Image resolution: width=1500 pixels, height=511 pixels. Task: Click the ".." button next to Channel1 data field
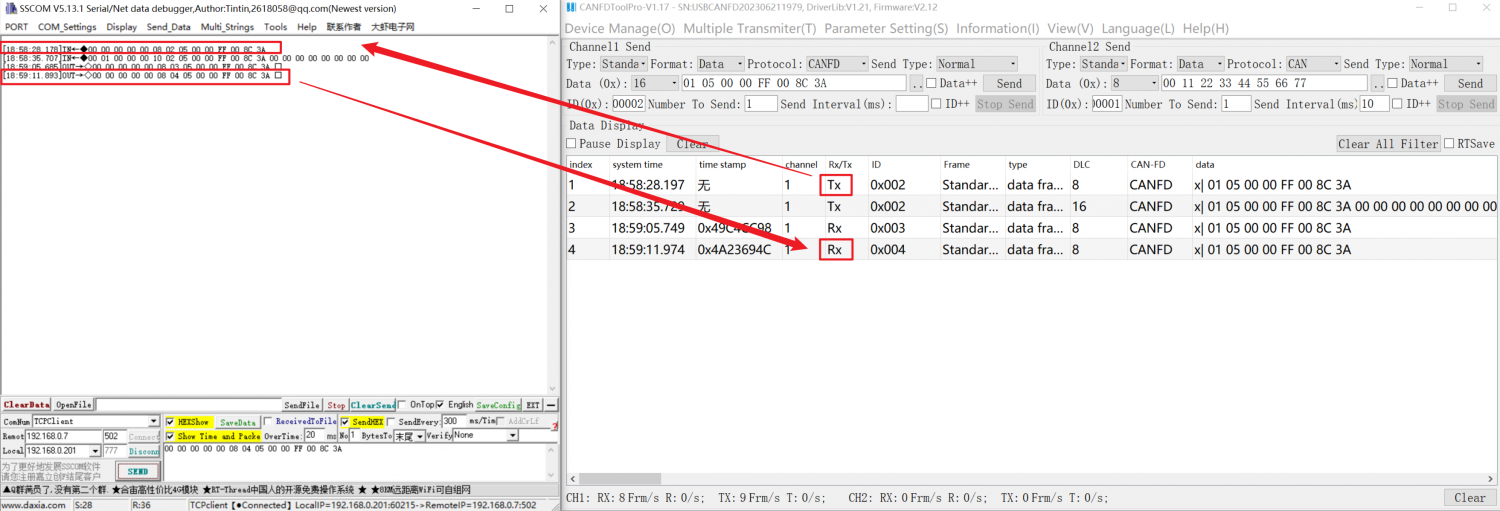916,84
